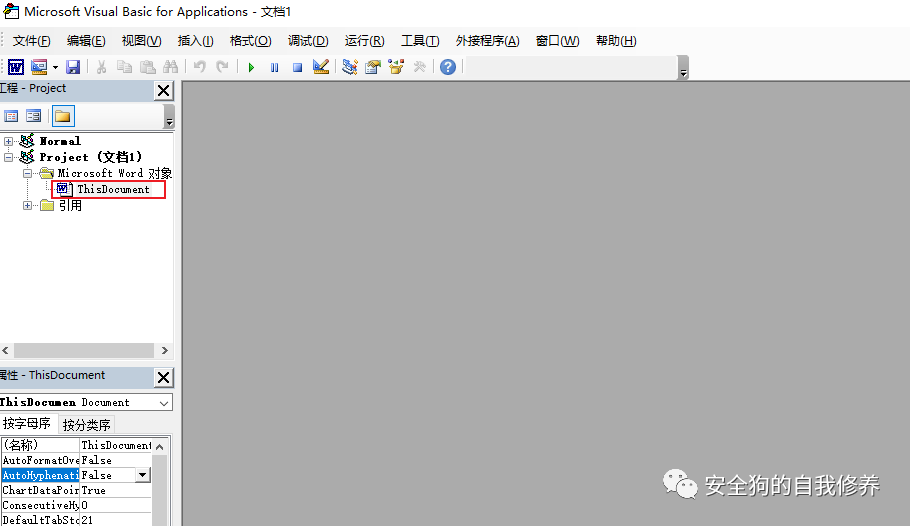Open the 窗口(W) menu
This screenshot has width=910, height=526.
[557, 41]
